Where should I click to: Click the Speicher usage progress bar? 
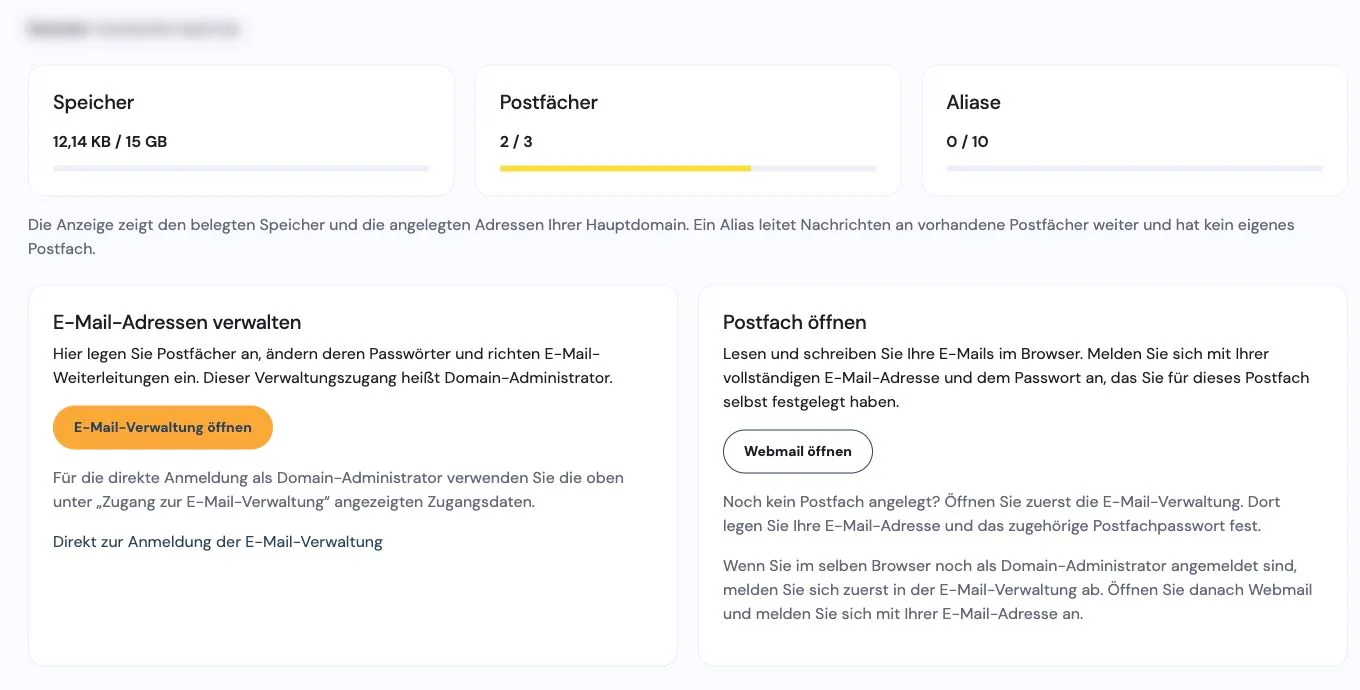(x=241, y=168)
